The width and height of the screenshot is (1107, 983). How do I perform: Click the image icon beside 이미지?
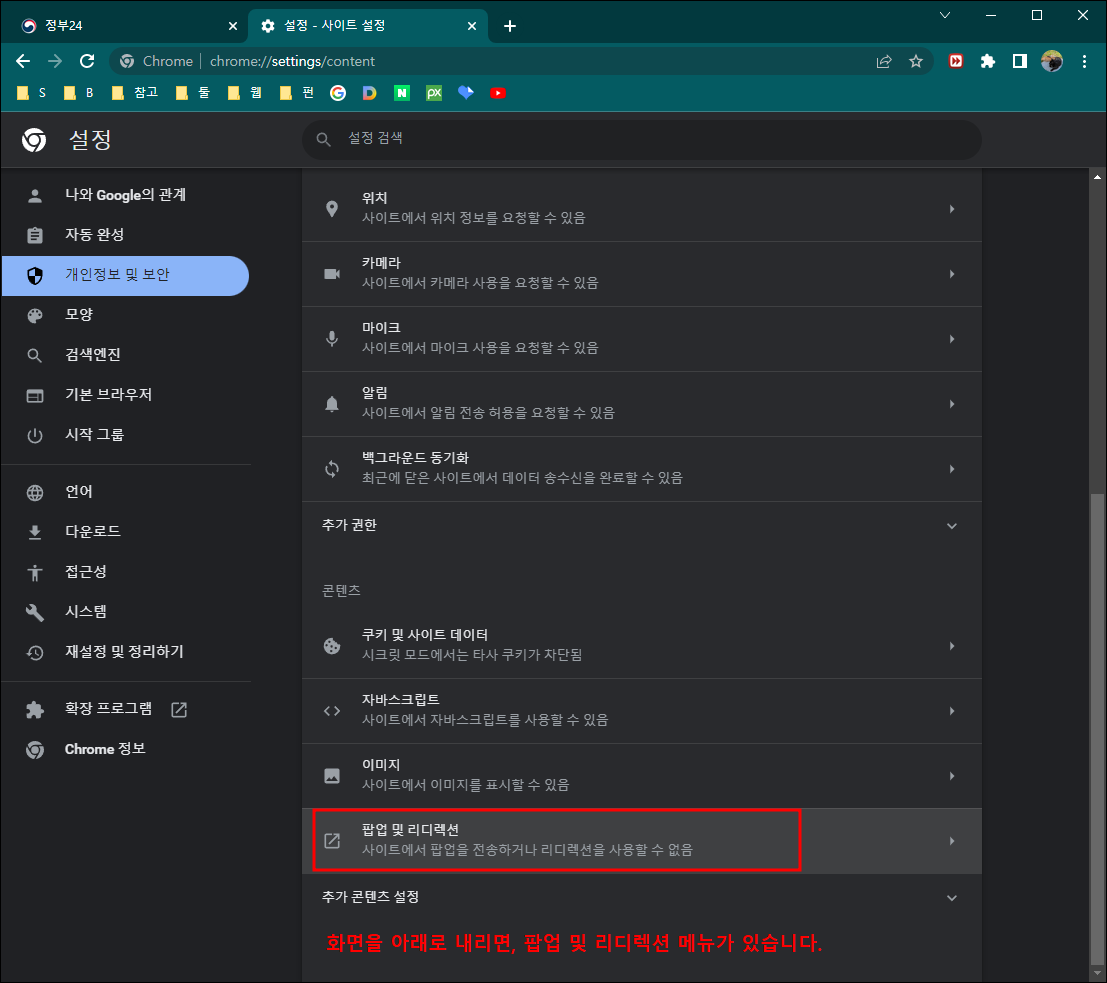tap(332, 776)
